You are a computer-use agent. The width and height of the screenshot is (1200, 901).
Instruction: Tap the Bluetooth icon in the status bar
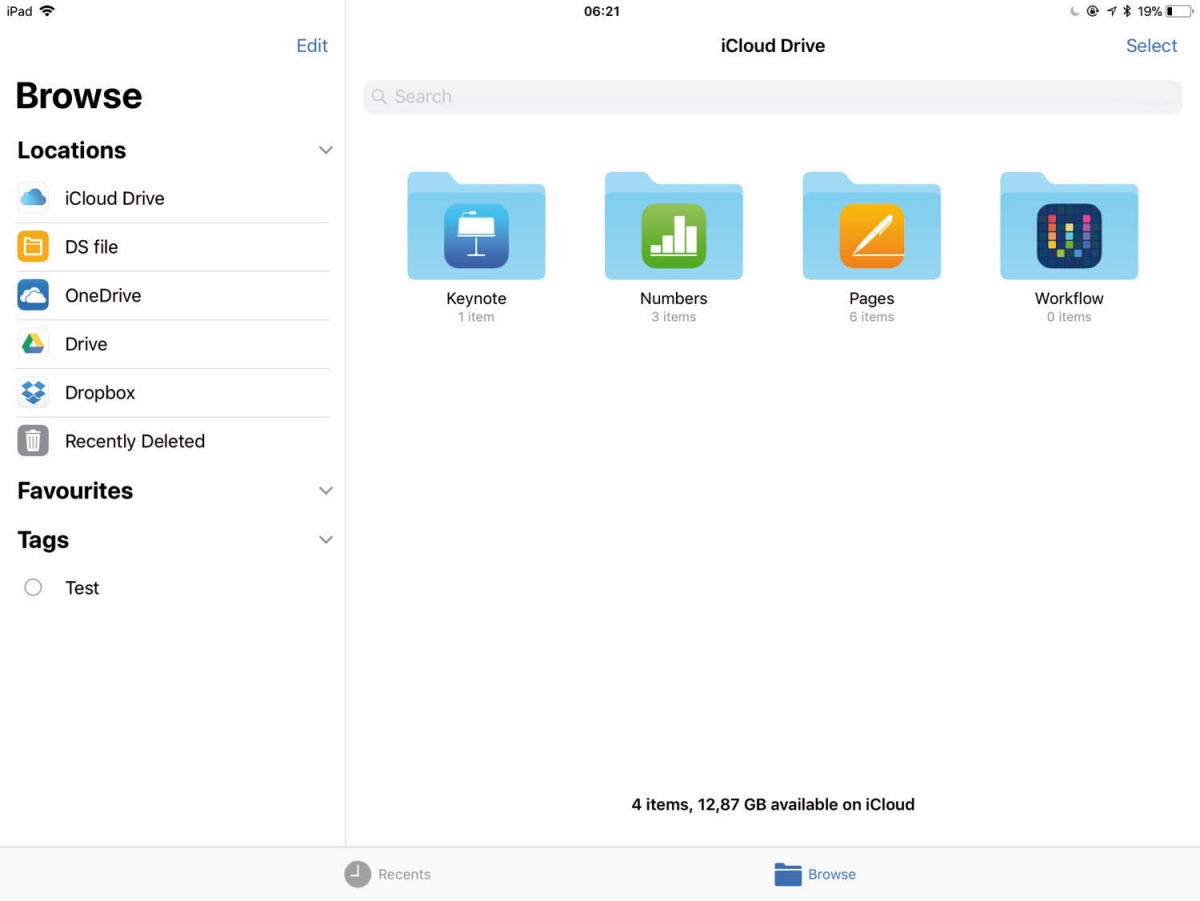[1127, 11]
